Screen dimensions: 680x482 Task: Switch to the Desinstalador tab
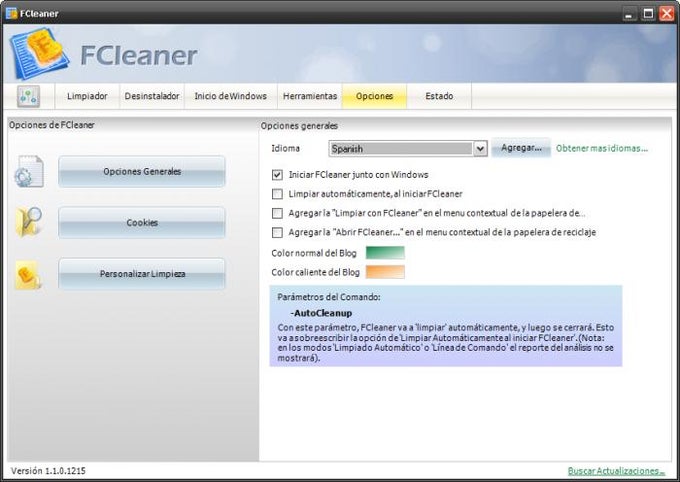[152, 96]
